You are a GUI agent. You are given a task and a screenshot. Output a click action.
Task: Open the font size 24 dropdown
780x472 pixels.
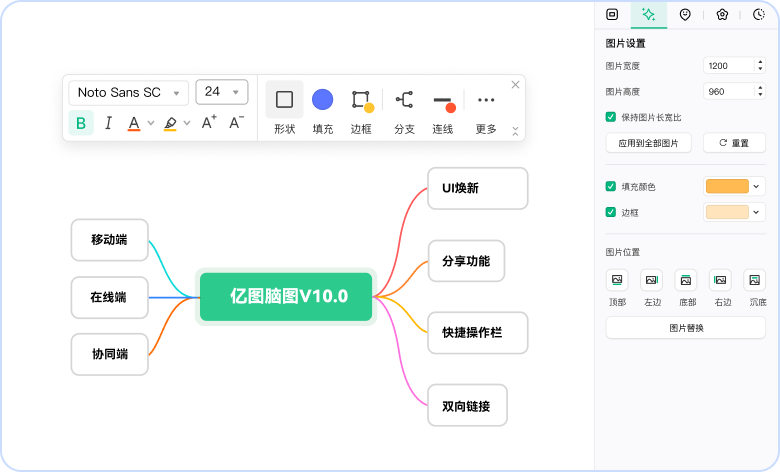click(222, 92)
